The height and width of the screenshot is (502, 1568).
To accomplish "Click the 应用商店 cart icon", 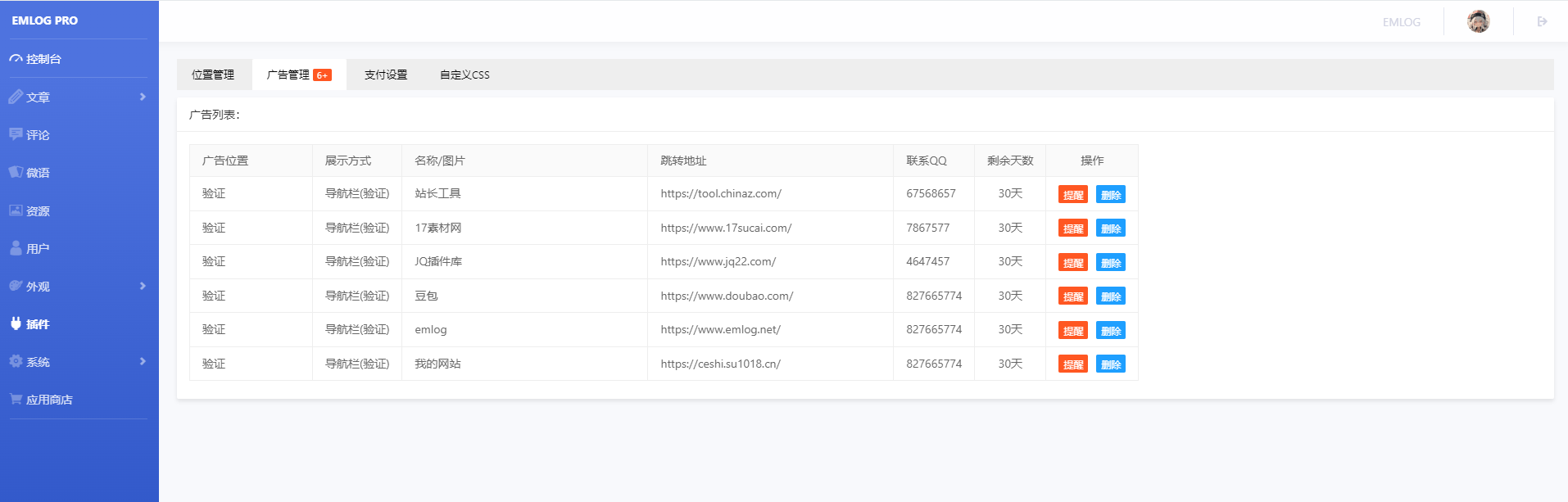I will point(16,399).
